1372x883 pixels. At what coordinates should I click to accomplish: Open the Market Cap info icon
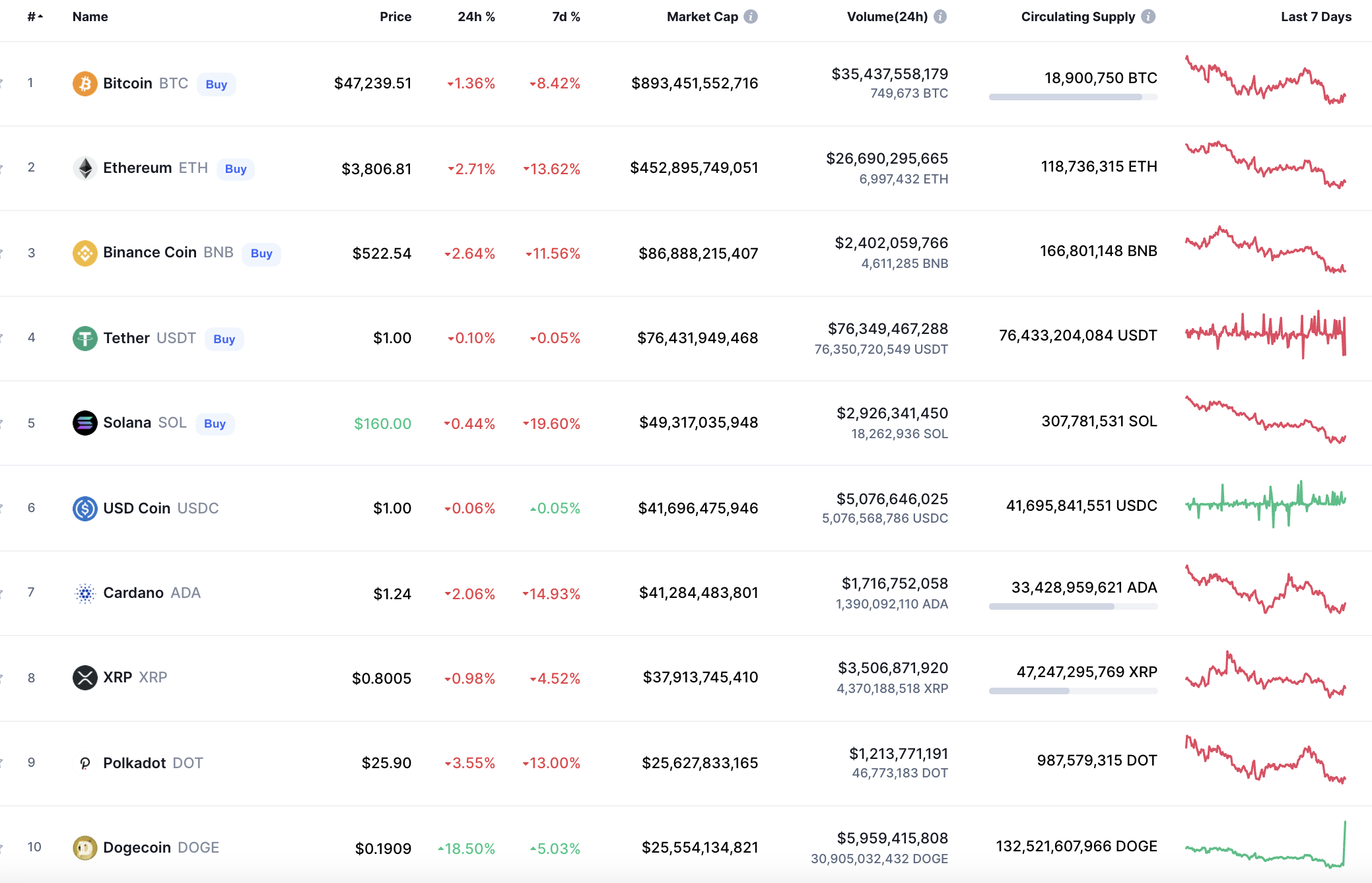coord(751,16)
